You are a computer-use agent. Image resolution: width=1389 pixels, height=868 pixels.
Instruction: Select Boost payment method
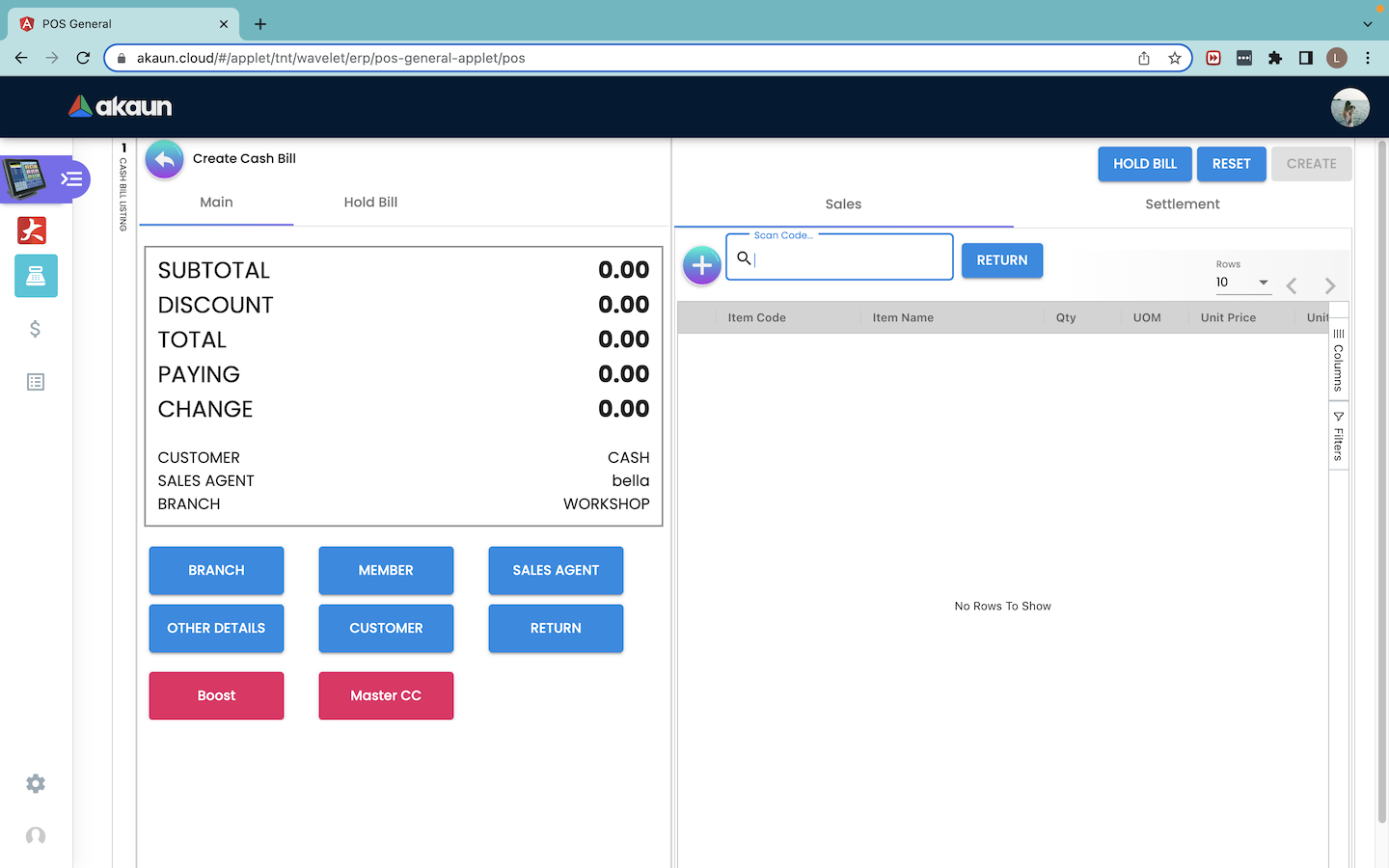pos(216,696)
